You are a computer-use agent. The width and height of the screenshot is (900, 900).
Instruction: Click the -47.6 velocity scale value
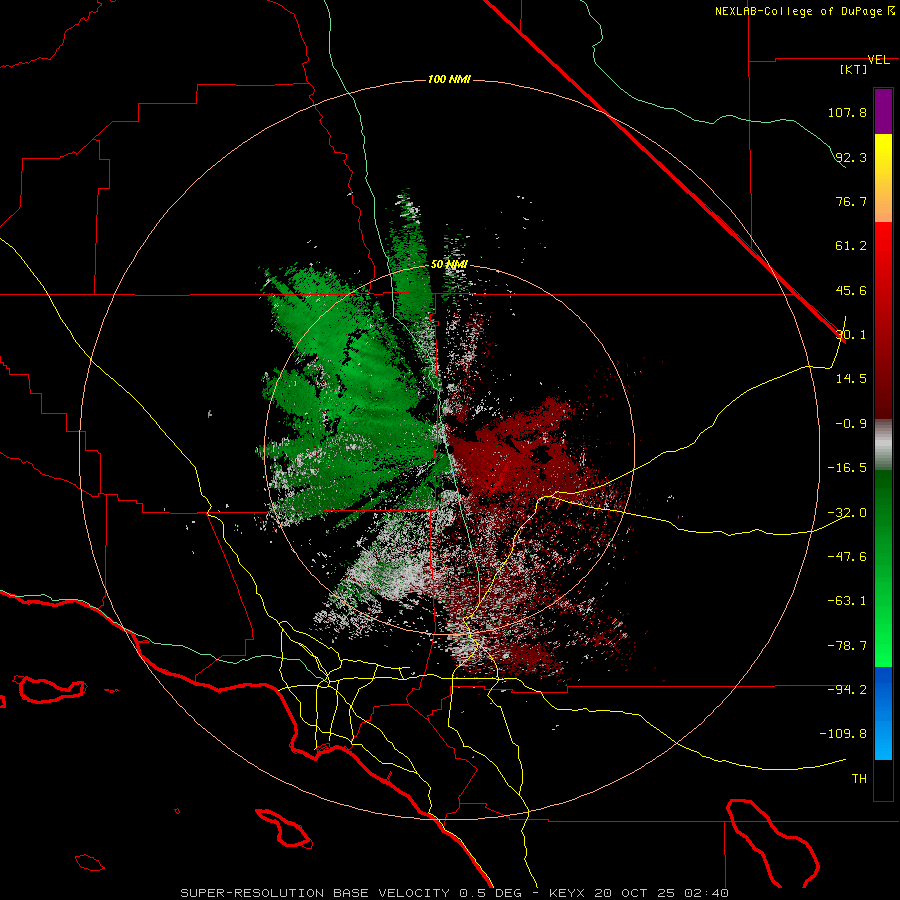[x=847, y=557]
